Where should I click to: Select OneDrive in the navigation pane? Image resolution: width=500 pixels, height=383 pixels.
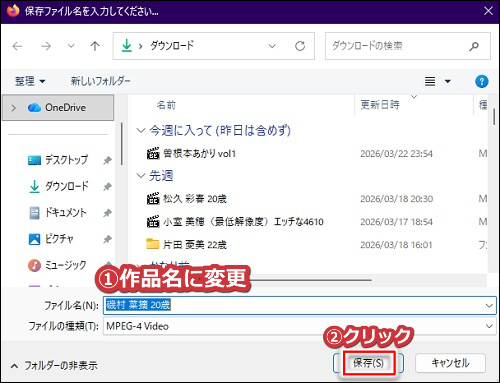(x=58, y=108)
